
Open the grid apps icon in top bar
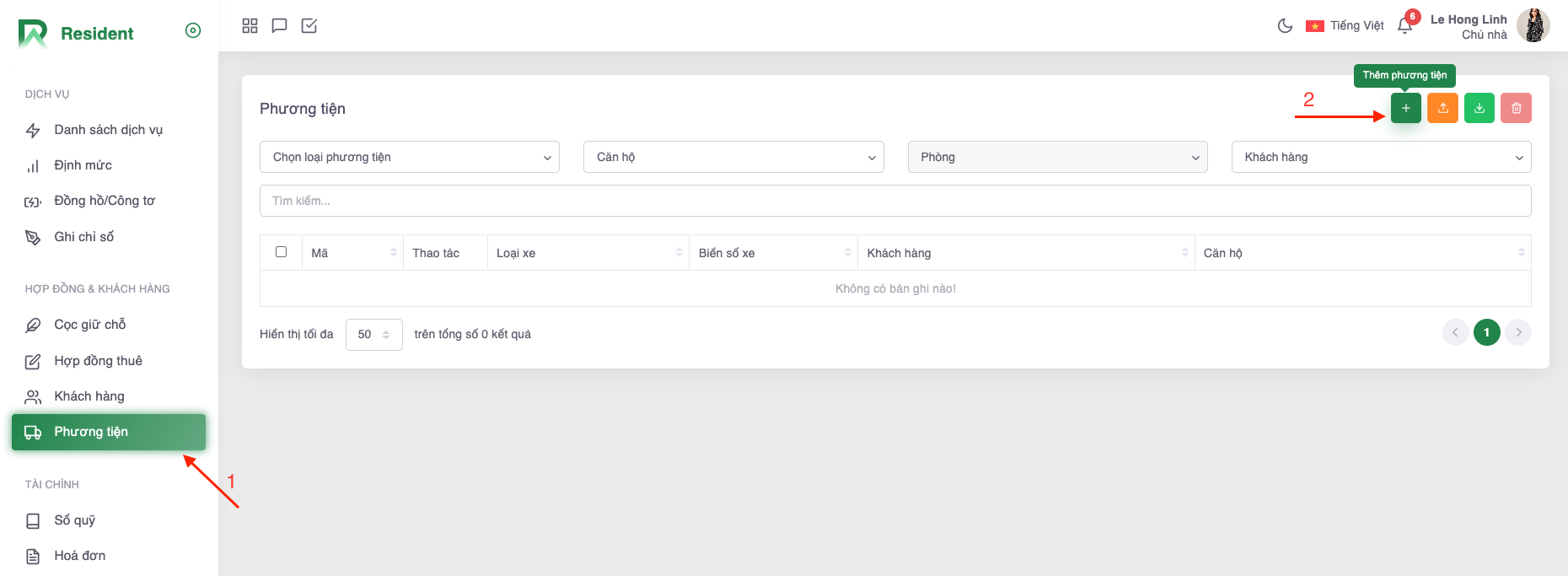click(x=250, y=26)
